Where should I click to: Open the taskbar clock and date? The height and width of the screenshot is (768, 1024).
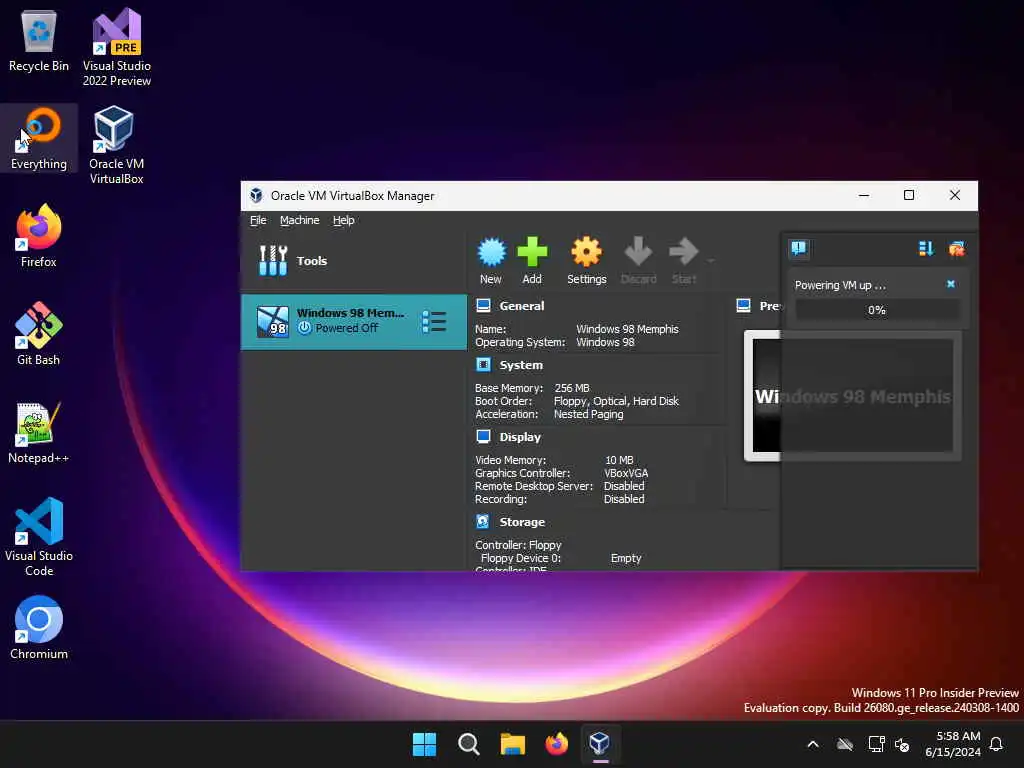(952, 744)
